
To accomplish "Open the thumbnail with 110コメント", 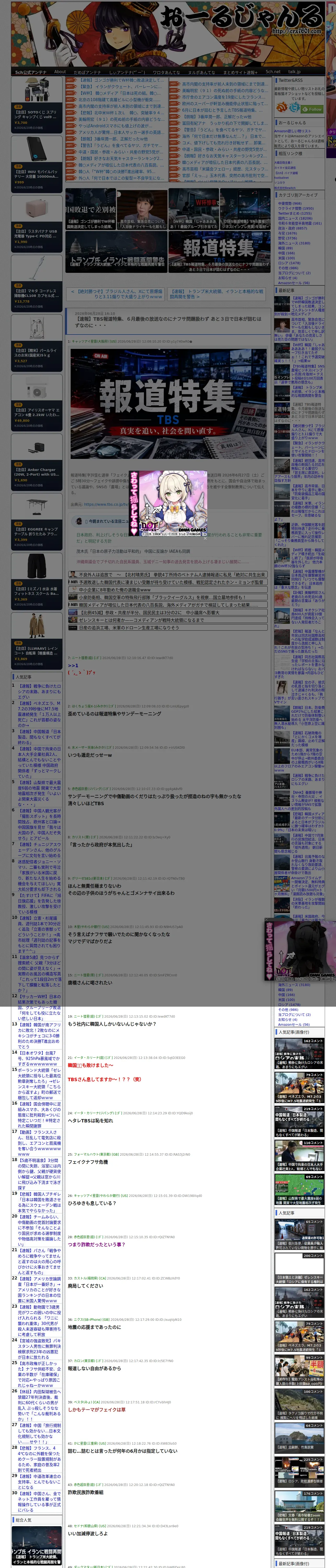I will pyautogui.click(x=299, y=1155).
